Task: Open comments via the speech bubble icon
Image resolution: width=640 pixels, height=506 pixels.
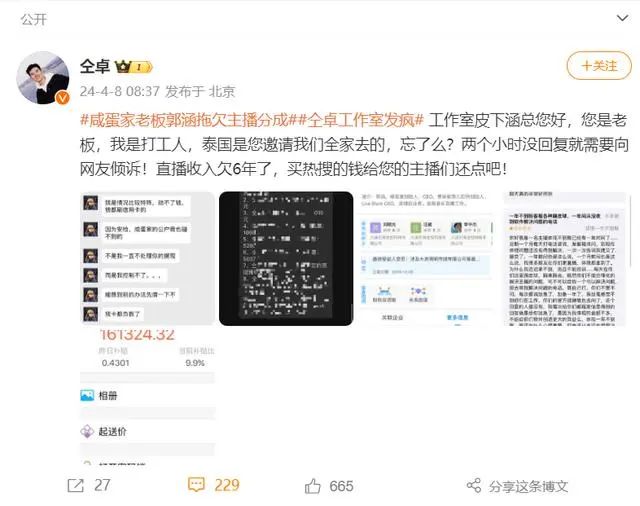Action: tap(196, 485)
